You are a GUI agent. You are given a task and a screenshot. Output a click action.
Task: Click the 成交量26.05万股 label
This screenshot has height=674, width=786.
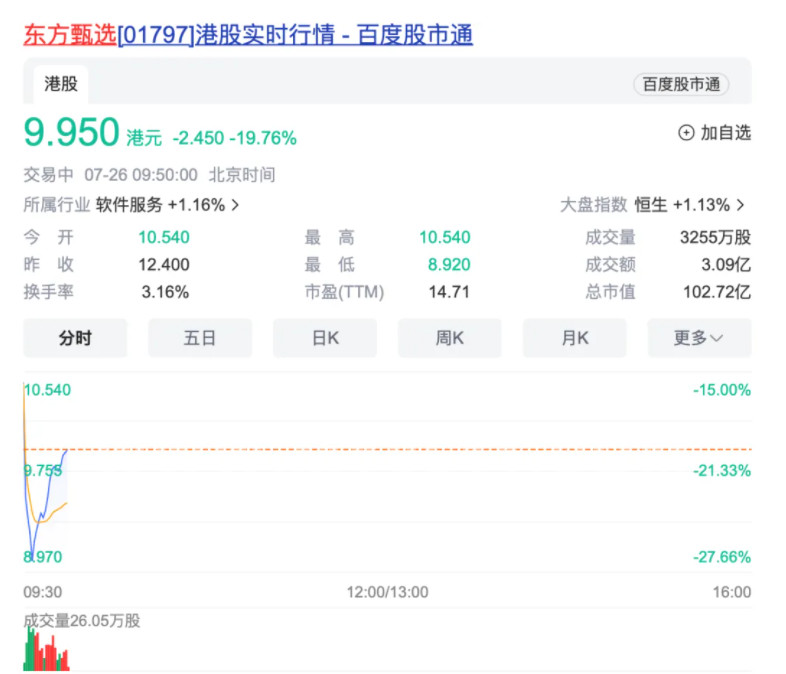82,620
